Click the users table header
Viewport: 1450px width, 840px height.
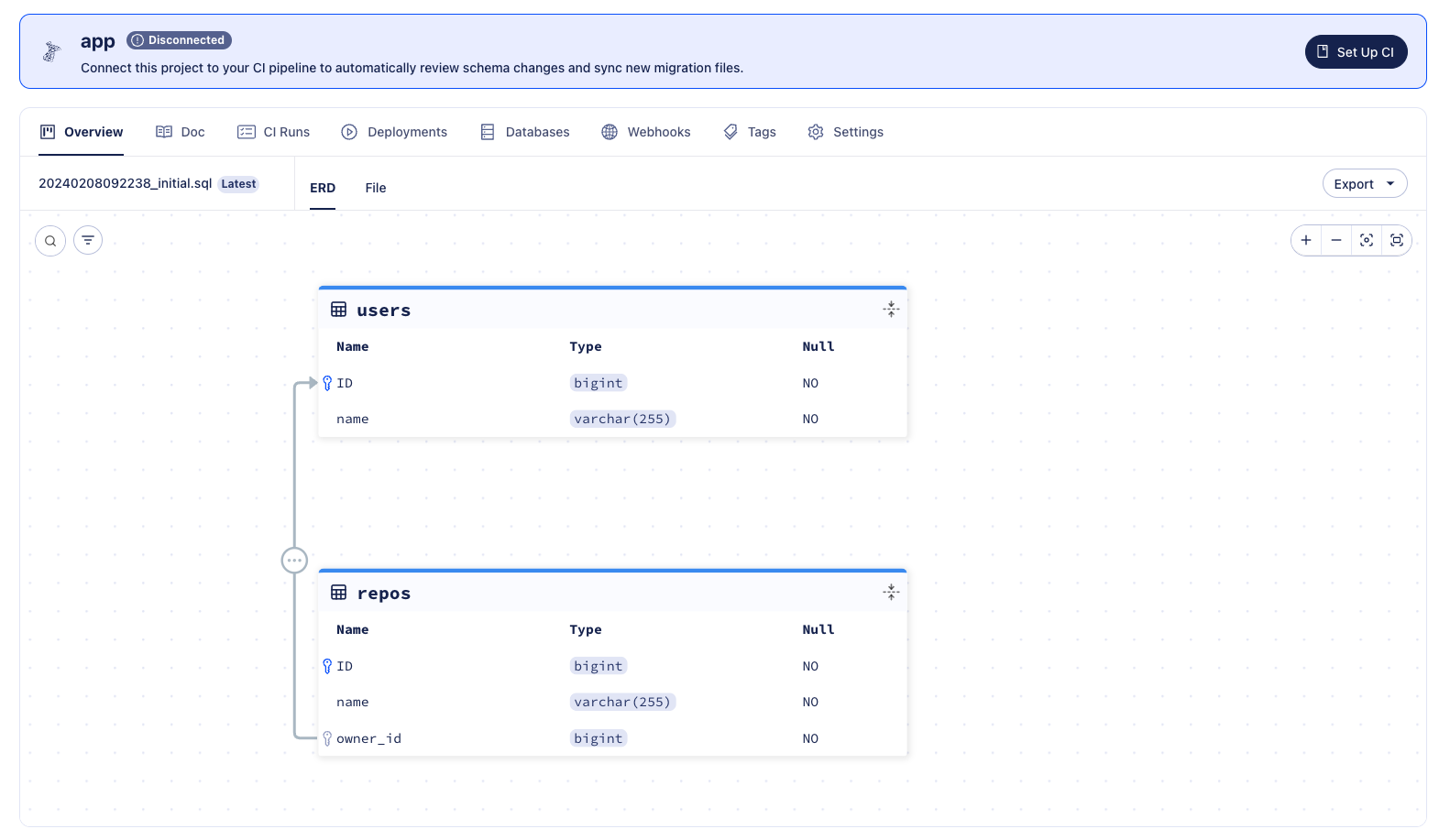click(384, 311)
